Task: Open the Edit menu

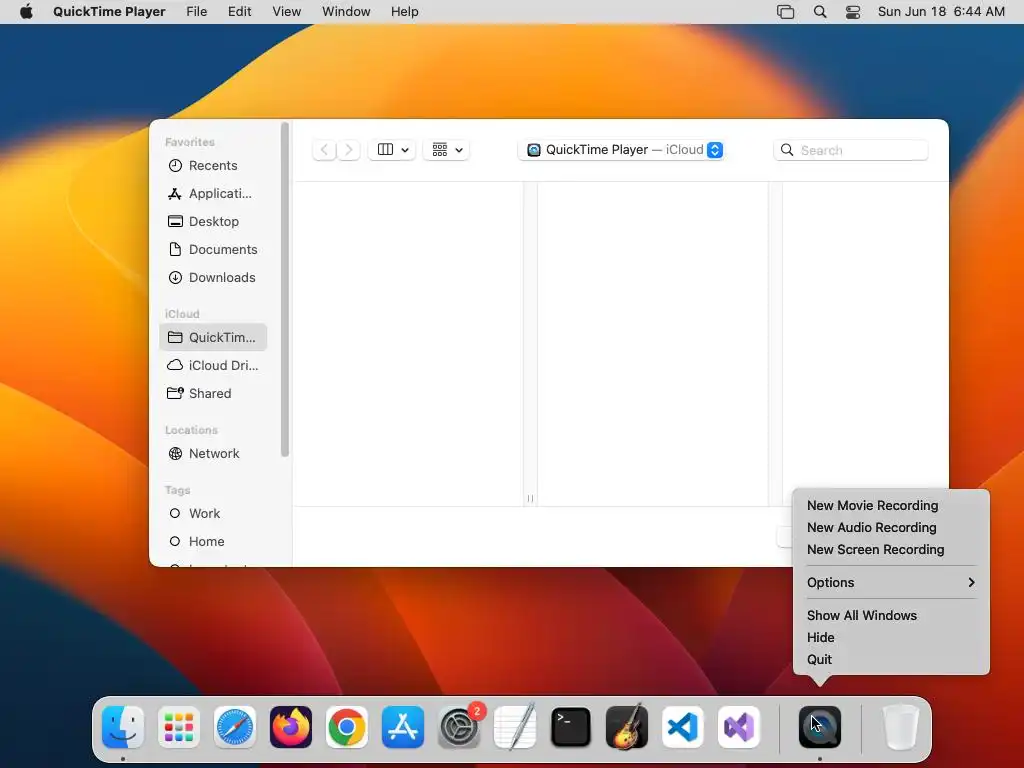Action: coord(240,12)
